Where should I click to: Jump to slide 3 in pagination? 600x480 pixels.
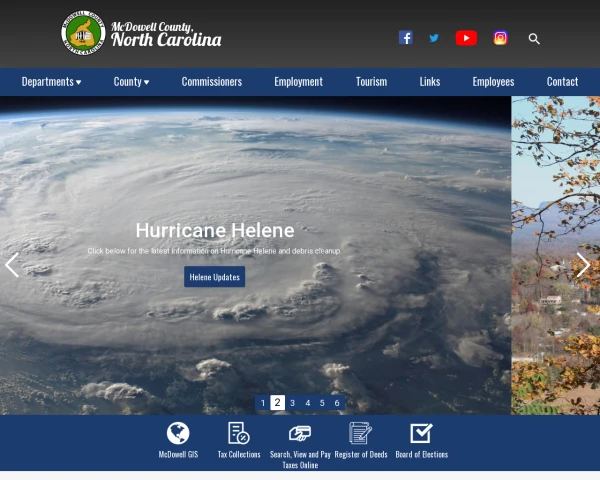(292, 403)
